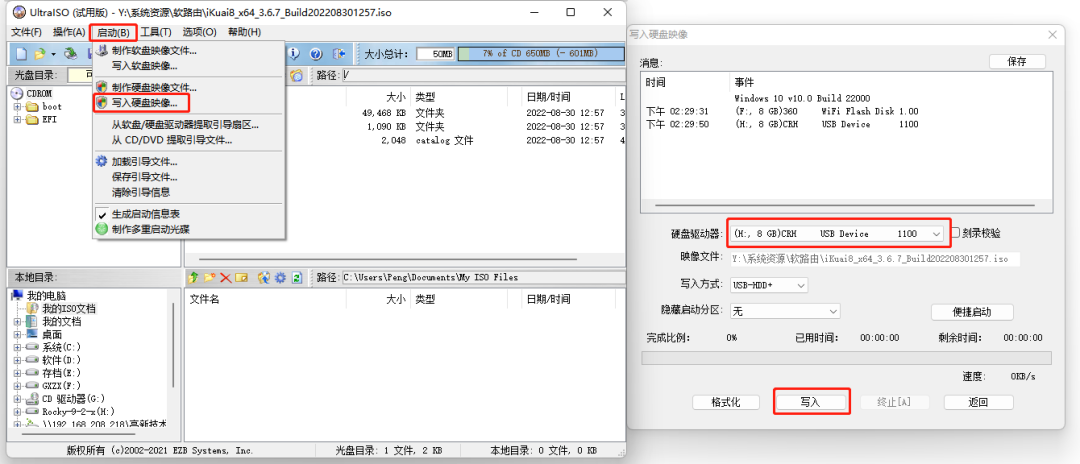Viewport: 1080px width, 464px height.
Task: Click the Help question-mark toolbar icon
Action: [316, 54]
